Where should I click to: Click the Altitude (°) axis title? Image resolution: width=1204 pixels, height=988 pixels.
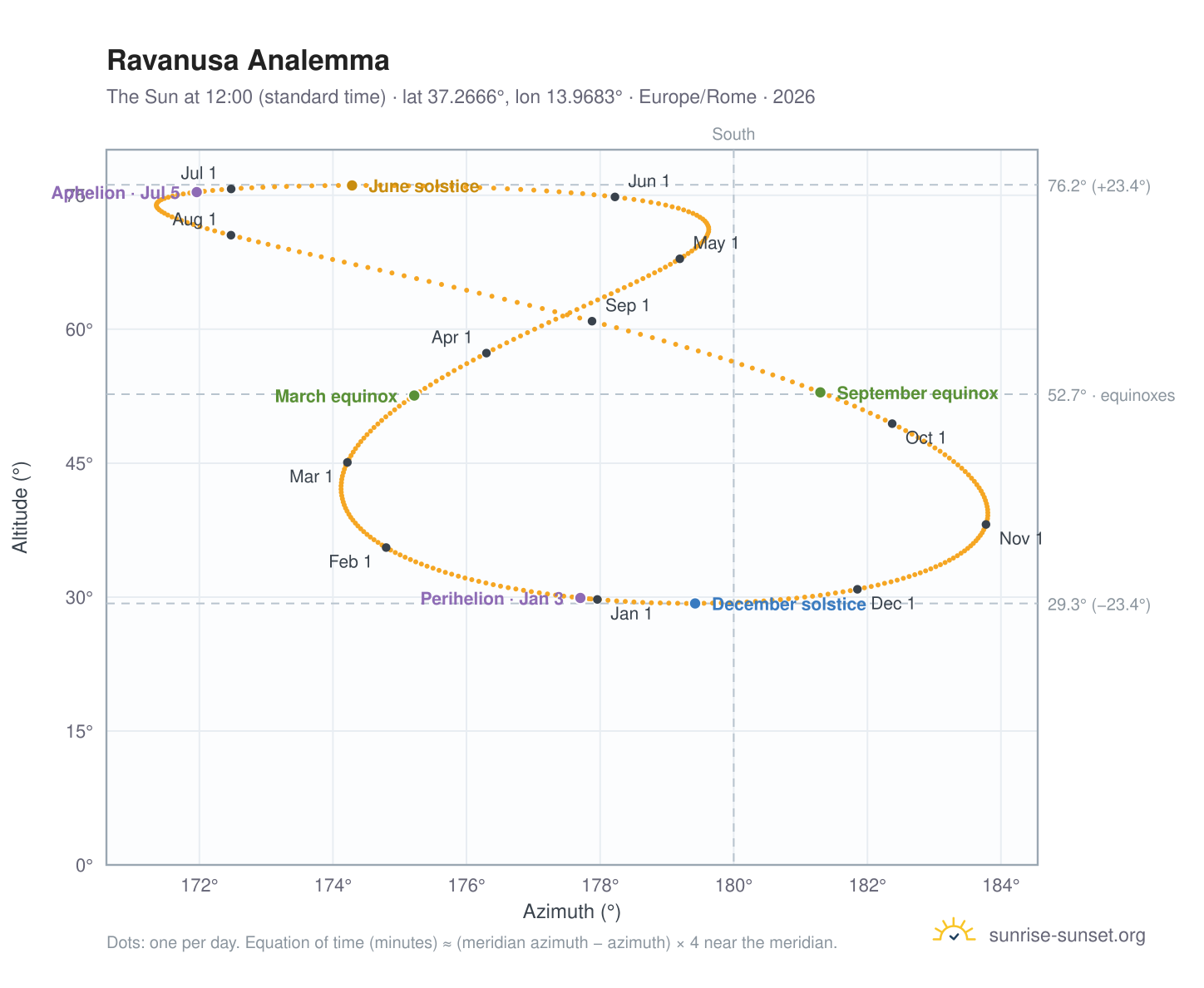pos(21,507)
